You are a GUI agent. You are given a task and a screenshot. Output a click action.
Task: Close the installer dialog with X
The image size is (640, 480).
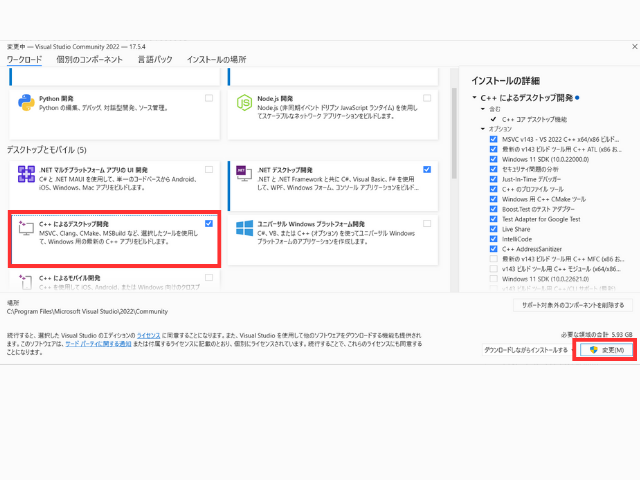(x=635, y=47)
